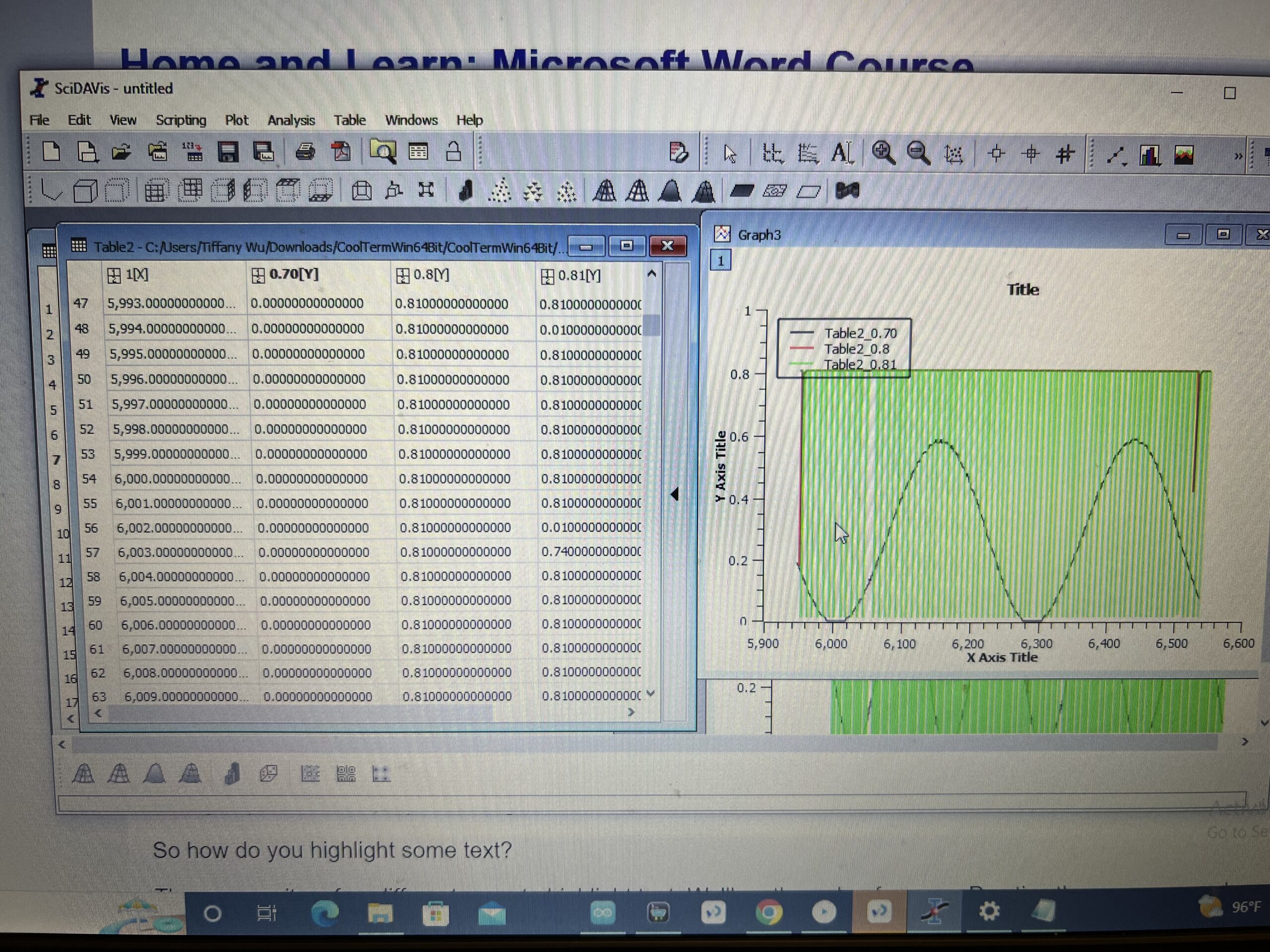Open the View menu
This screenshot has width=1270, height=952.
[123, 119]
